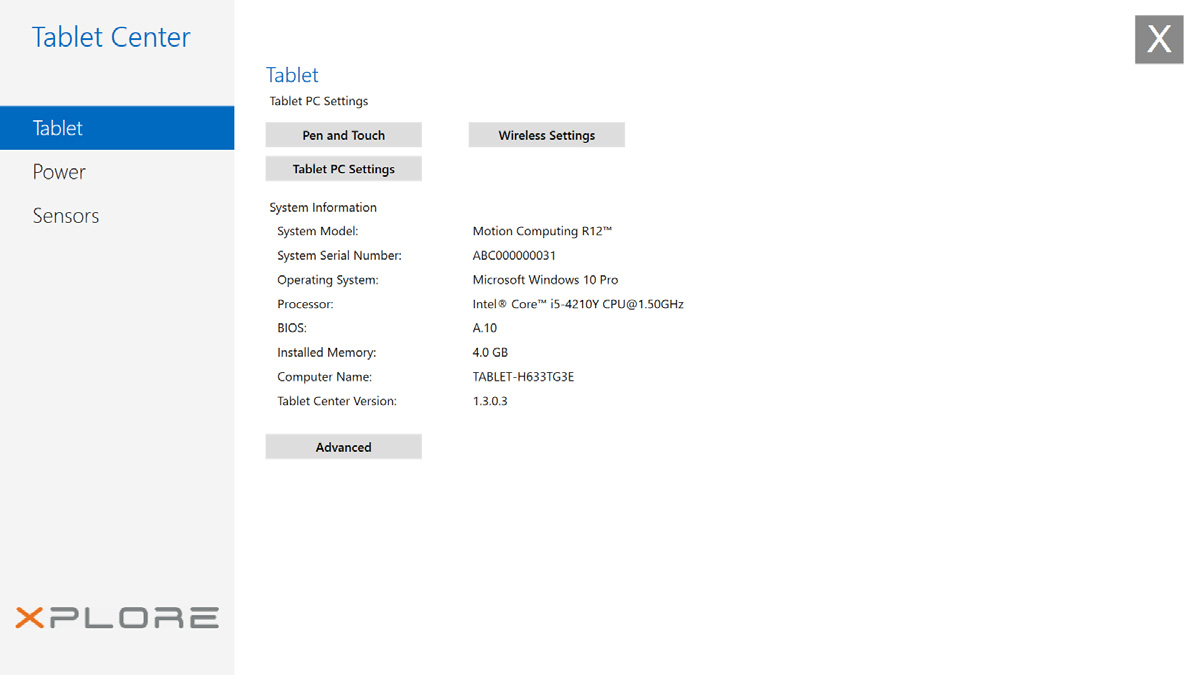This screenshot has width=1200, height=675.
Task: Click the Computer Name label
Action: 324,377
